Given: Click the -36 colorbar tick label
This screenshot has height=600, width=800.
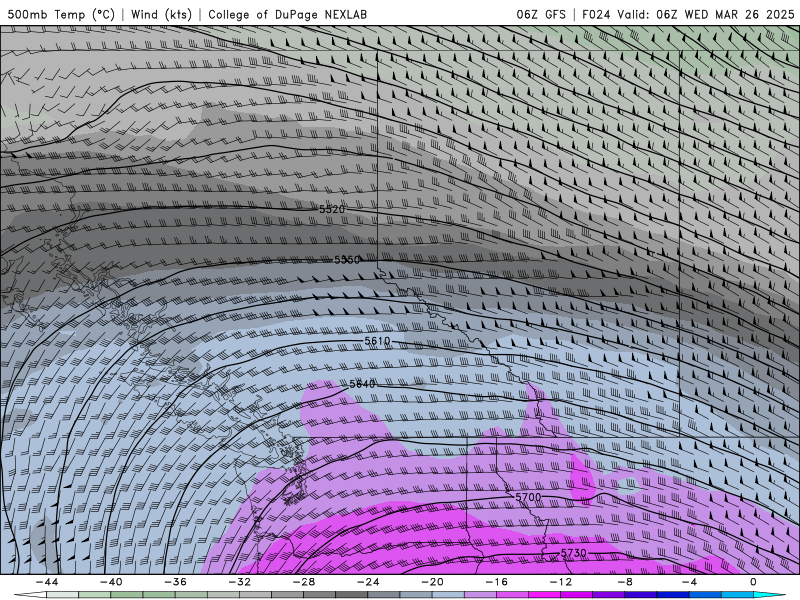Looking at the screenshot, I should pyautogui.click(x=176, y=582).
